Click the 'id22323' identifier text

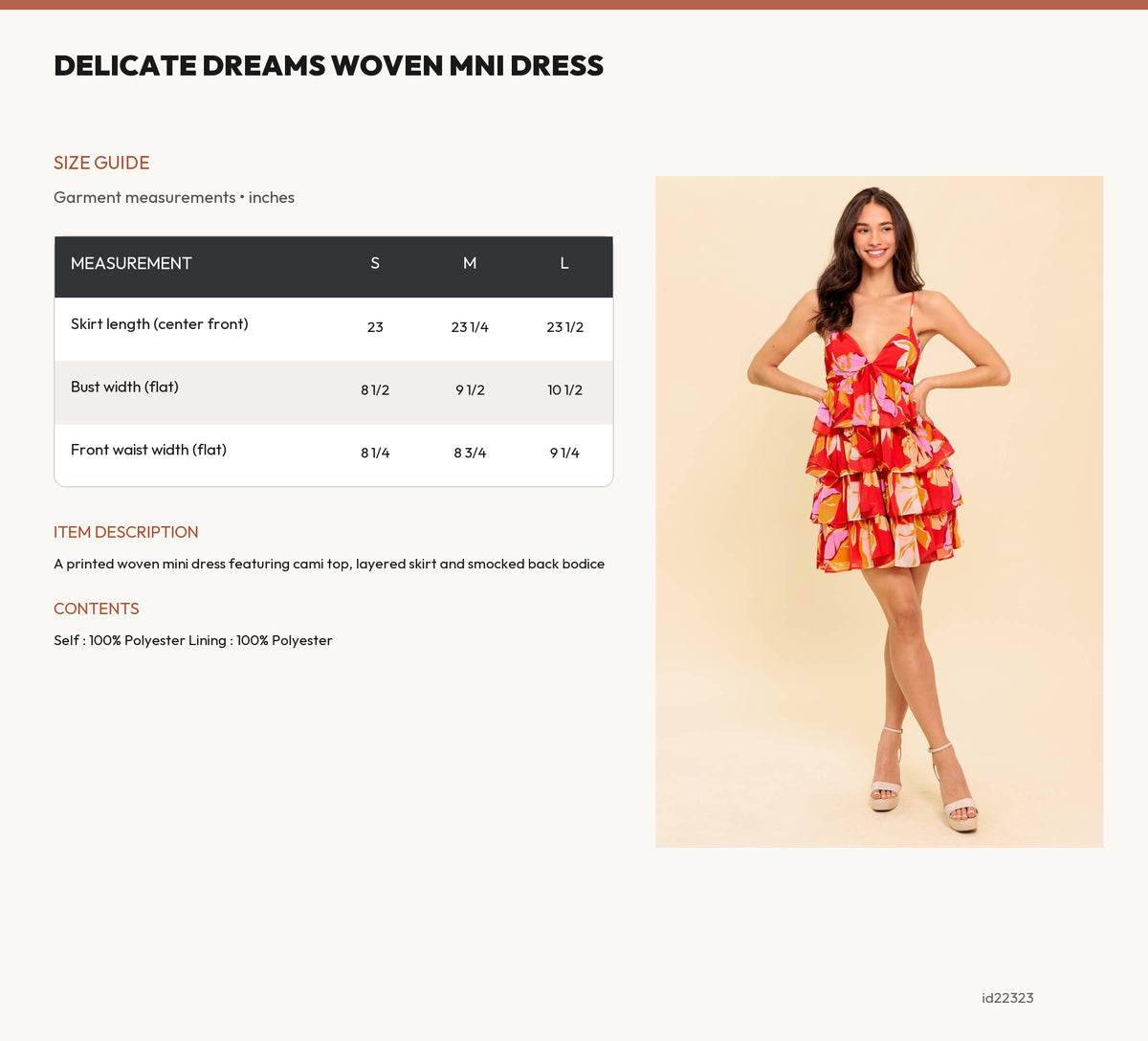[x=1007, y=998]
